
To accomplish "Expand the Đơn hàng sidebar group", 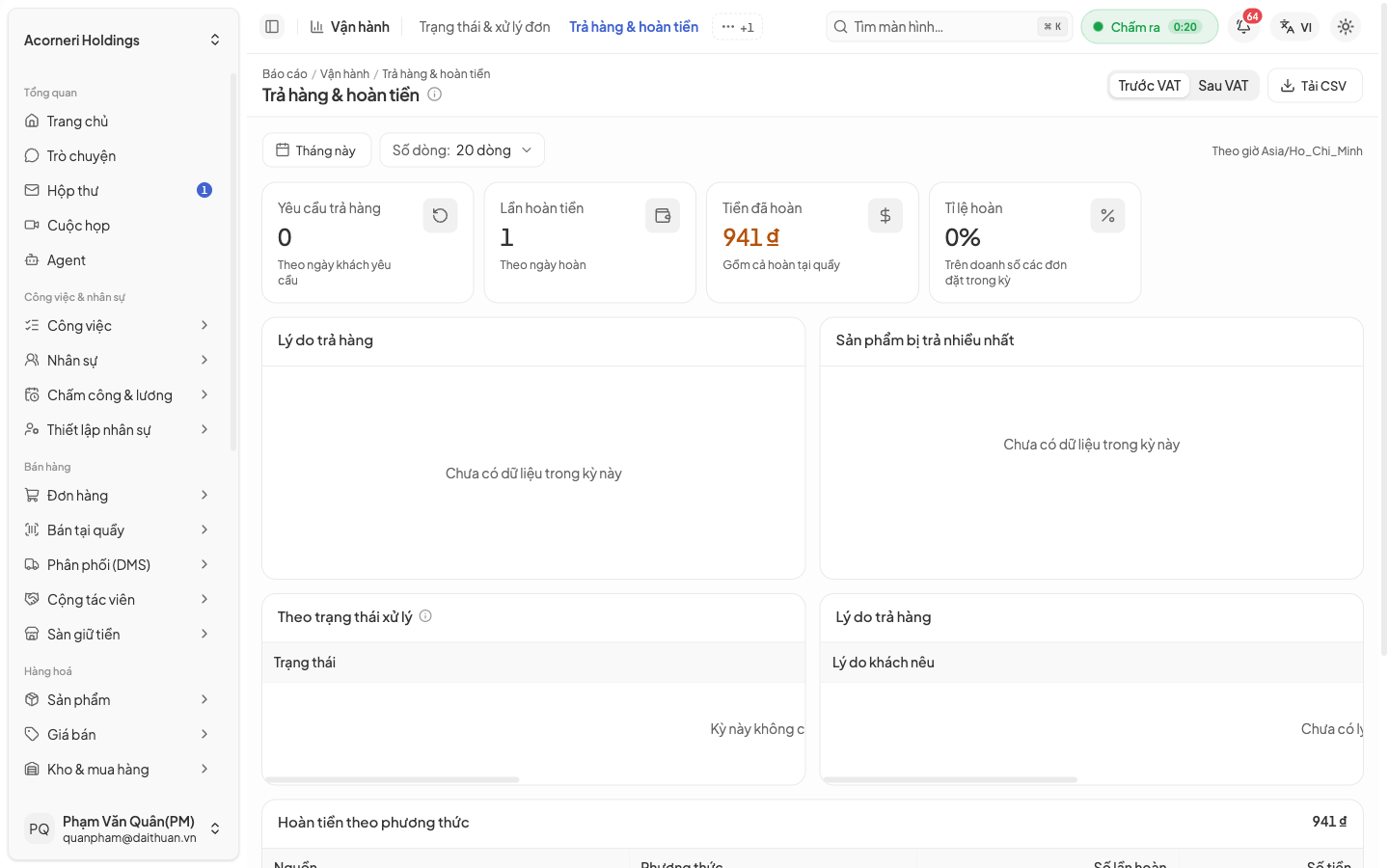I will coord(118,496).
